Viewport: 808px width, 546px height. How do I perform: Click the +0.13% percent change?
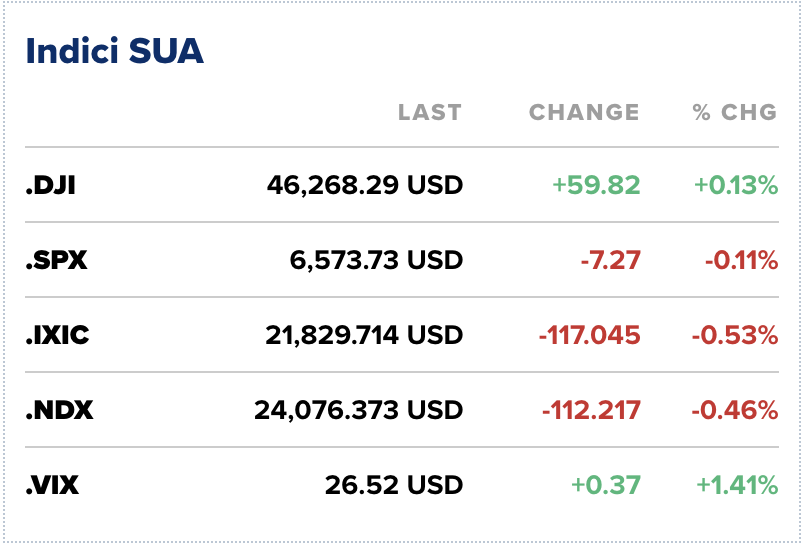click(737, 185)
